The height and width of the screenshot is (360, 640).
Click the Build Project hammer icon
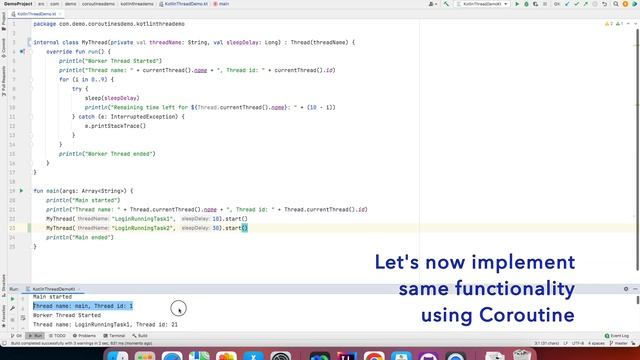pyautogui.click(x=446, y=4)
